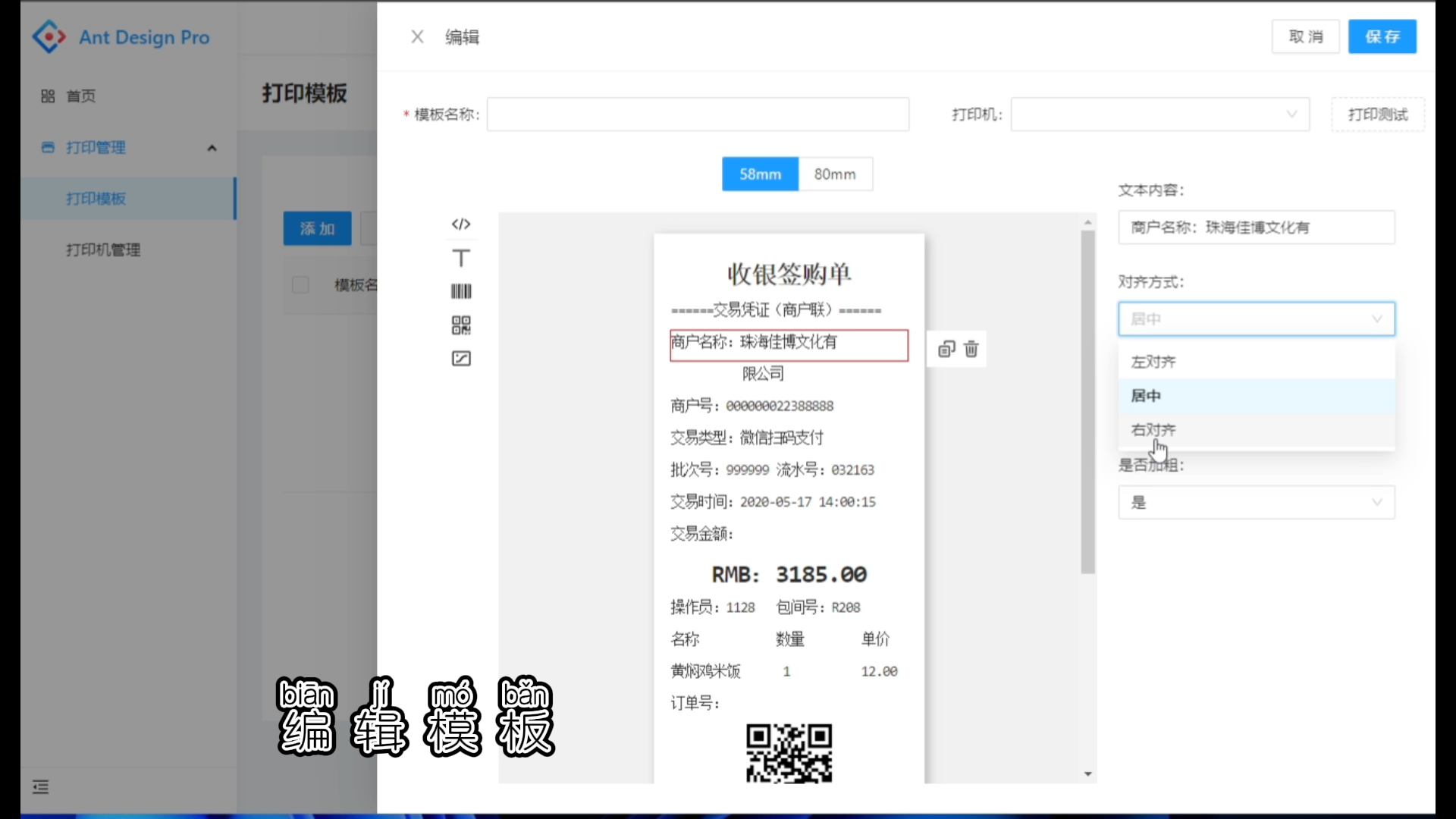This screenshot has height=819, width=1456.
Task: Close the edit drawer with X icon
Action: coord(417,36)
